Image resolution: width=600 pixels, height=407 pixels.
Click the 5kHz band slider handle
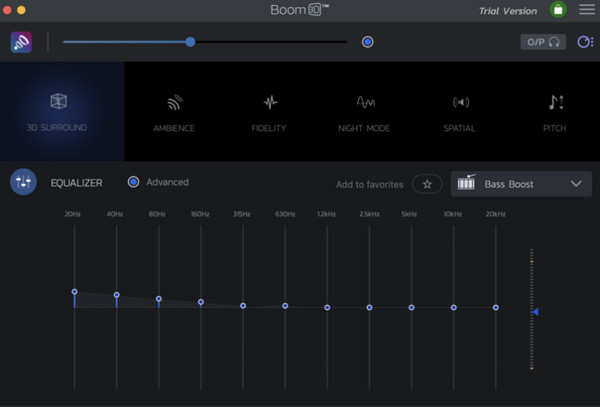[411, 308]
